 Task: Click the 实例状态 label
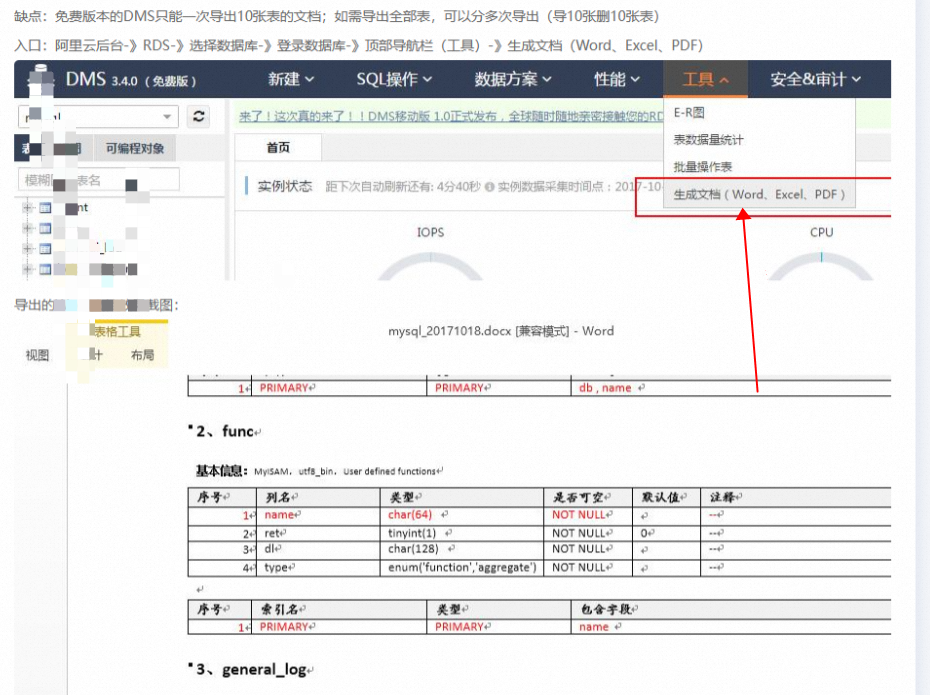click(285, 186)
